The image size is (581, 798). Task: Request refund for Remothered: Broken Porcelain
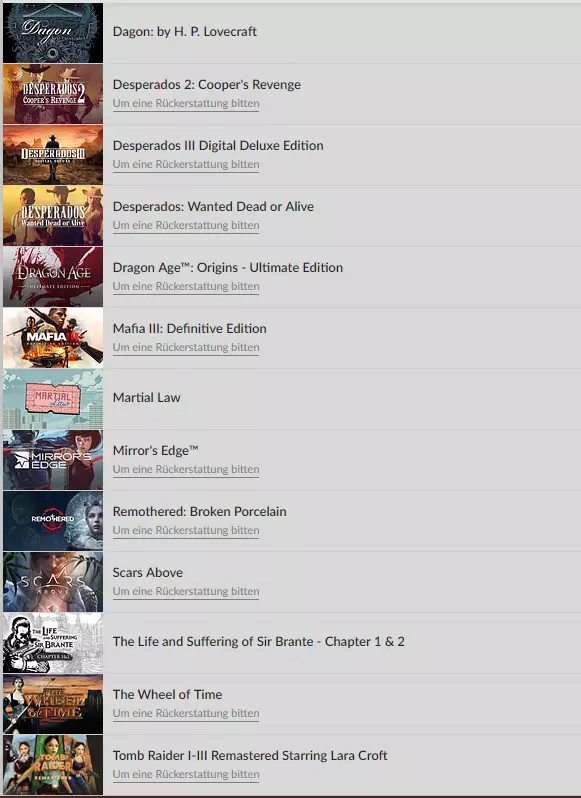click(186, 530)
